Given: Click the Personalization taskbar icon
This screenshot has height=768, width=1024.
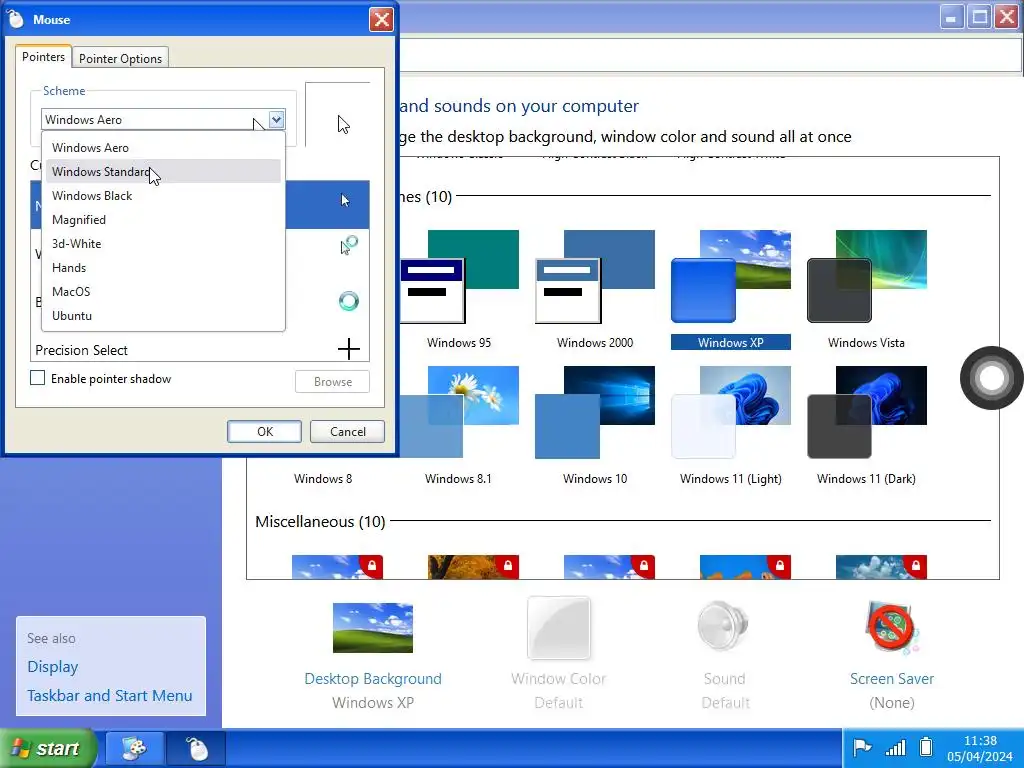Looking at the screenshot, I should (135, 748).
